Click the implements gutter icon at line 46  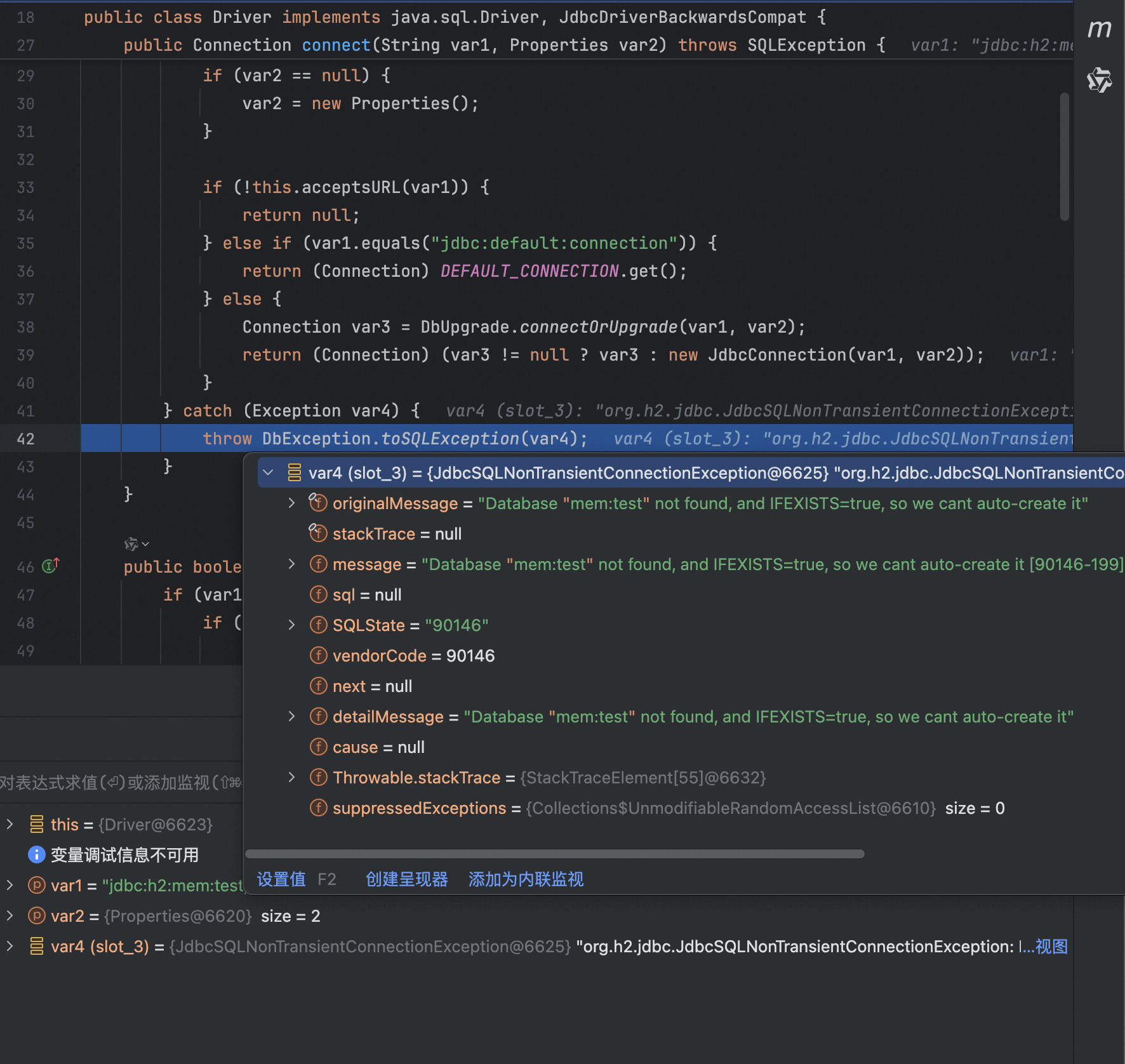(51, 565)
